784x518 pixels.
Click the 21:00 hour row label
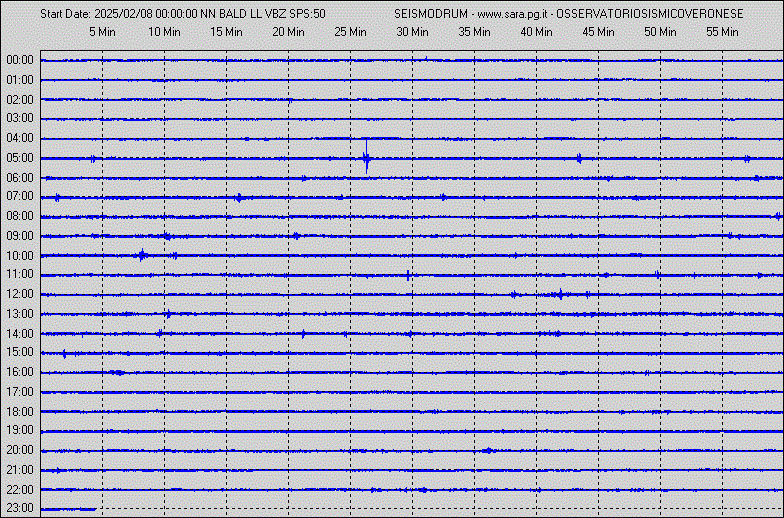(20, 470)
